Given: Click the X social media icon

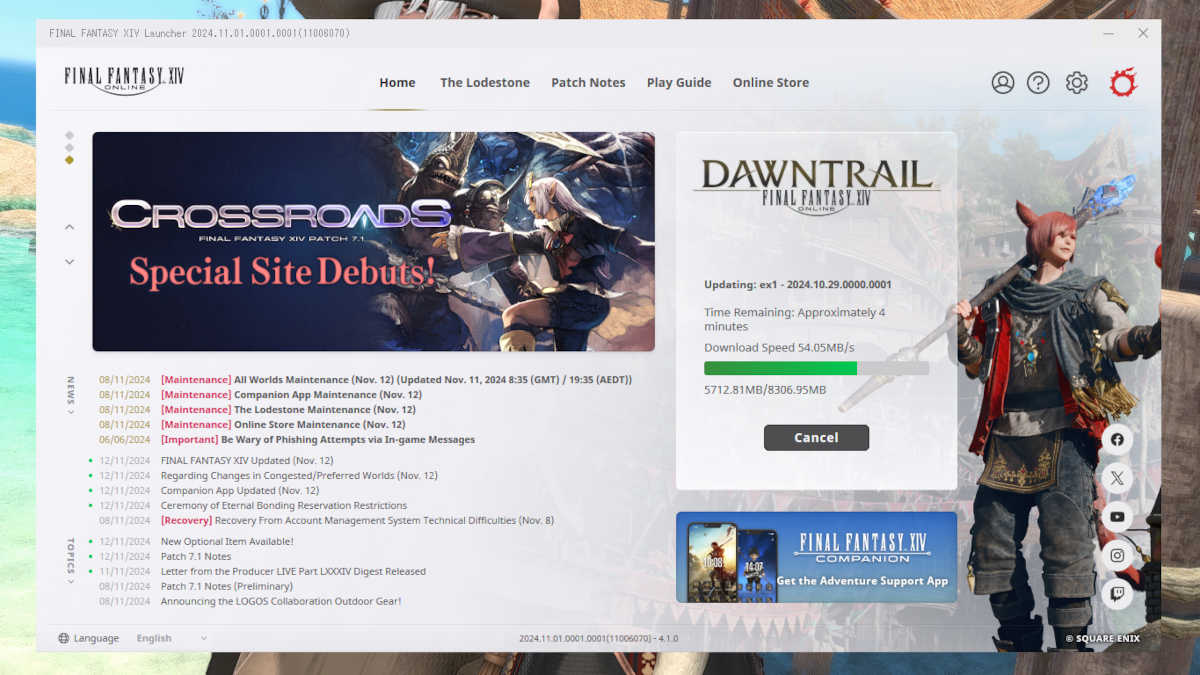Looking at the screenshot, I should pos(1117,478).
